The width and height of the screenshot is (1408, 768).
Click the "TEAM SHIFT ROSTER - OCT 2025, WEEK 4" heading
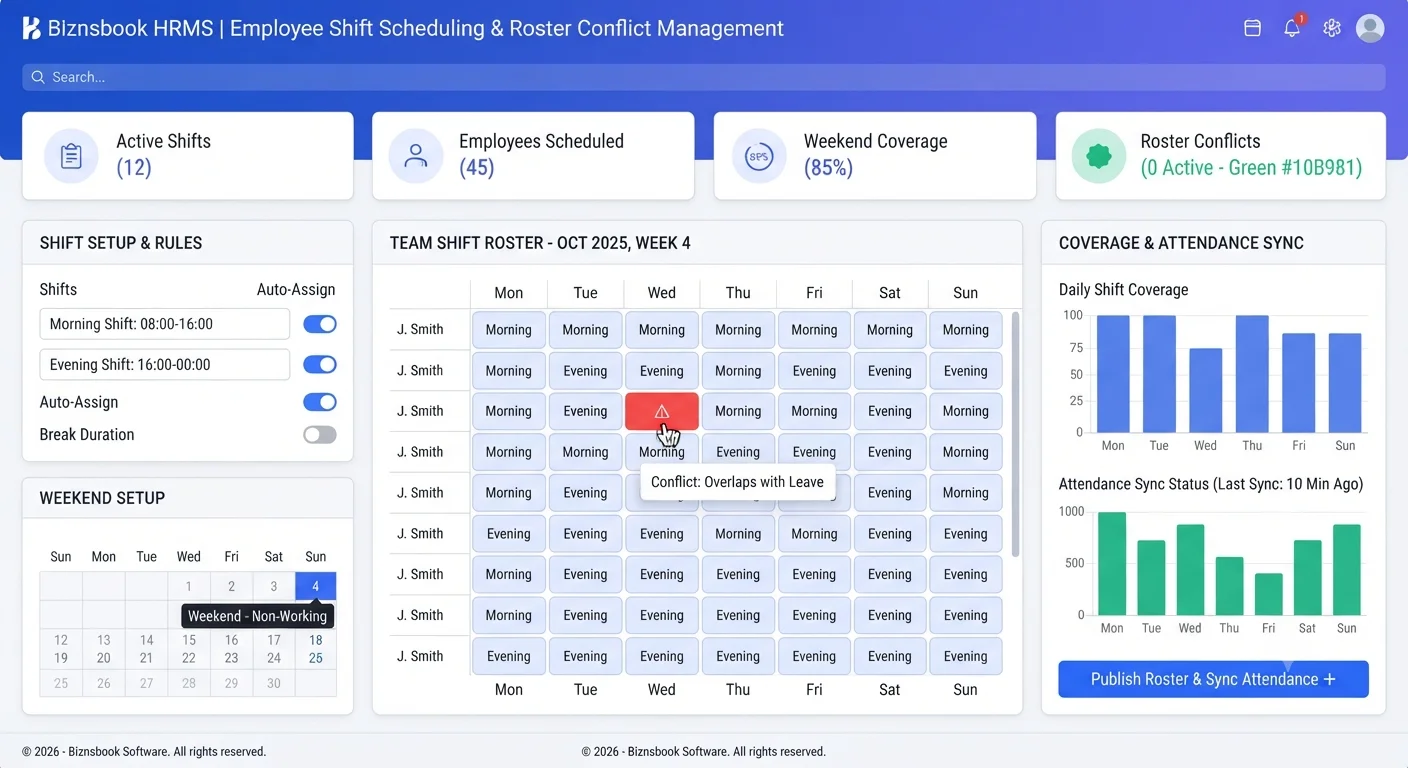540,243
